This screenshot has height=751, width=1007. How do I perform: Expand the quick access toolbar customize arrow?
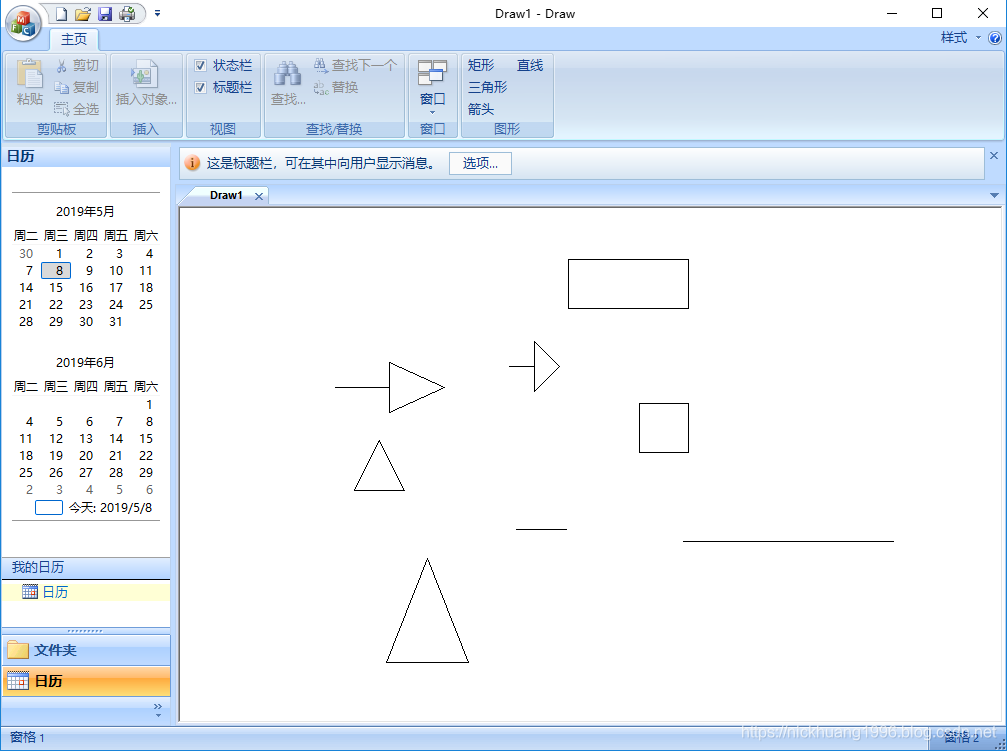coord(157,13)
